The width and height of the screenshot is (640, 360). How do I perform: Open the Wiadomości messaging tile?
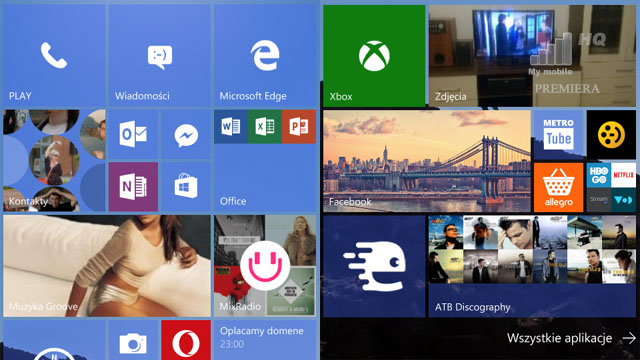coord(160,56)
